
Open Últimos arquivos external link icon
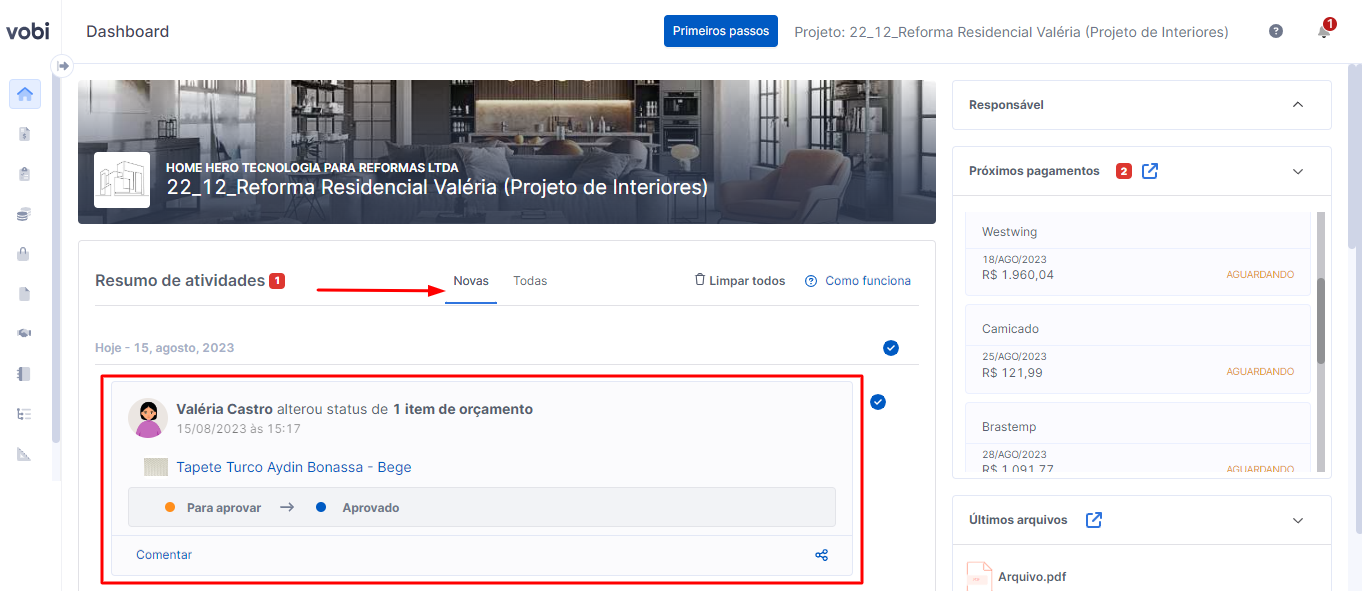tap(1094, 520)
